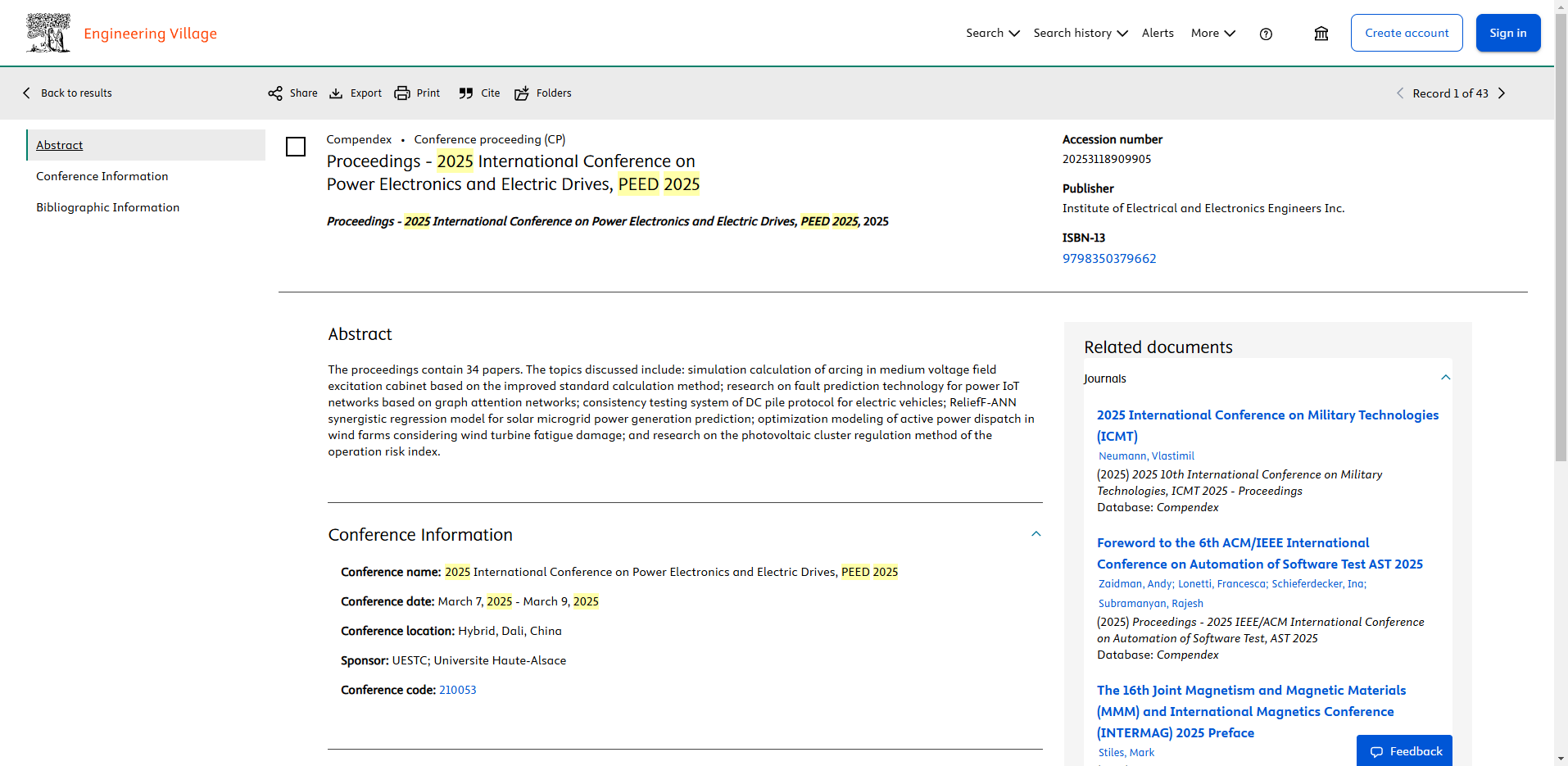Viewport: 1568px width, 766px height.
Task: Collapse the Conference Information section
Action: 1036,534
